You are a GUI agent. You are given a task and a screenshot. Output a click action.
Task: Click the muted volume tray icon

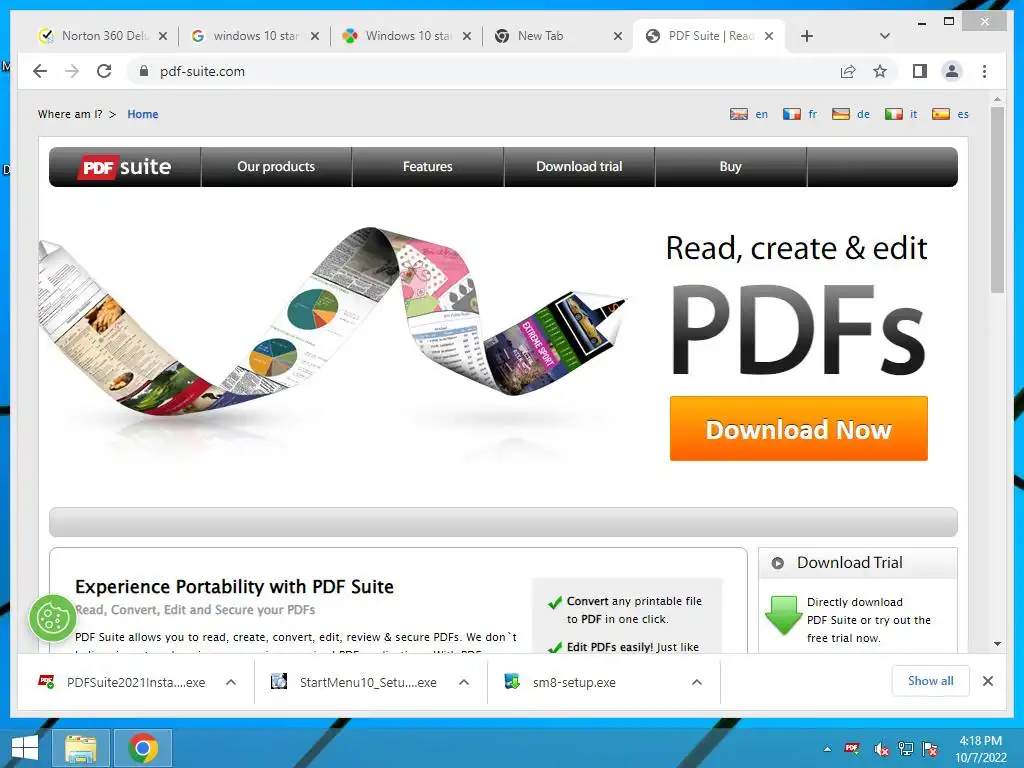880,749
